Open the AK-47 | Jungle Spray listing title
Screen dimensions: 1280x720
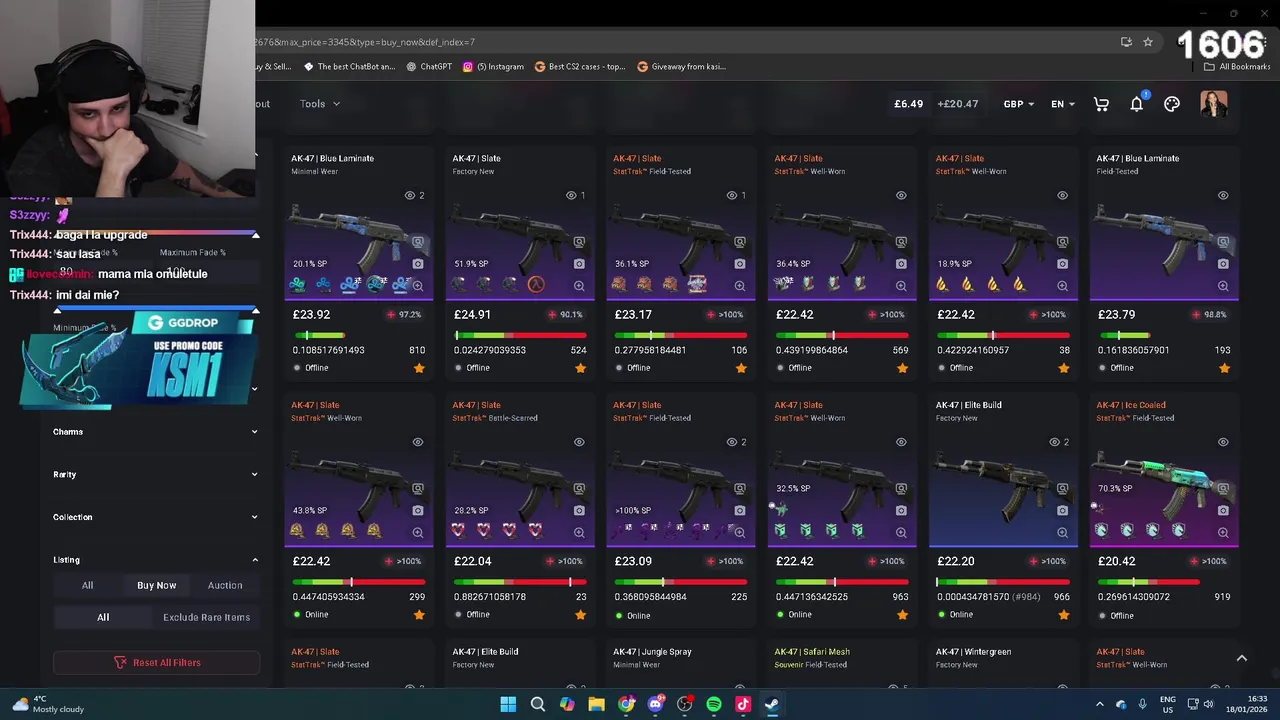coord(652,652)
